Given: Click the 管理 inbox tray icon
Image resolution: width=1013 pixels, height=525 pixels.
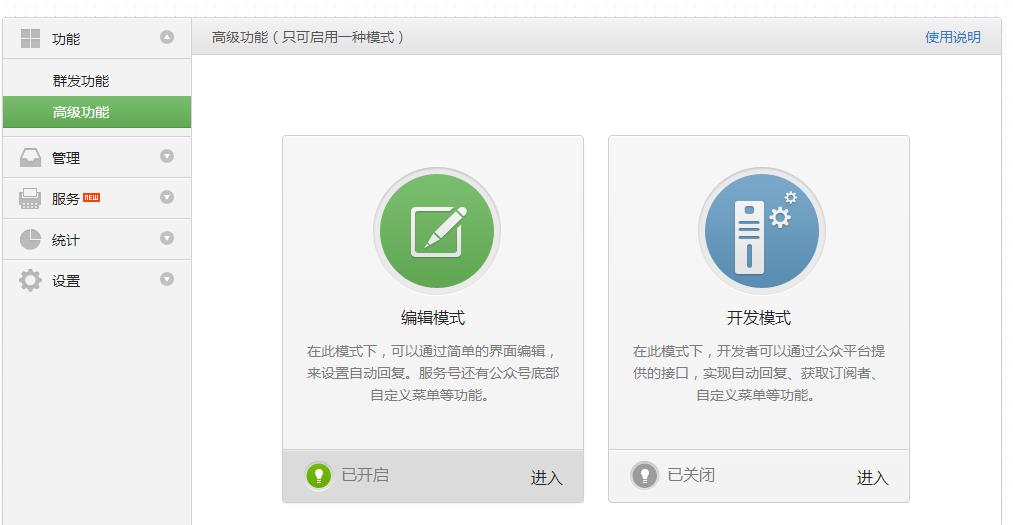Looking at the screenshot, I should tap(30, 157).
